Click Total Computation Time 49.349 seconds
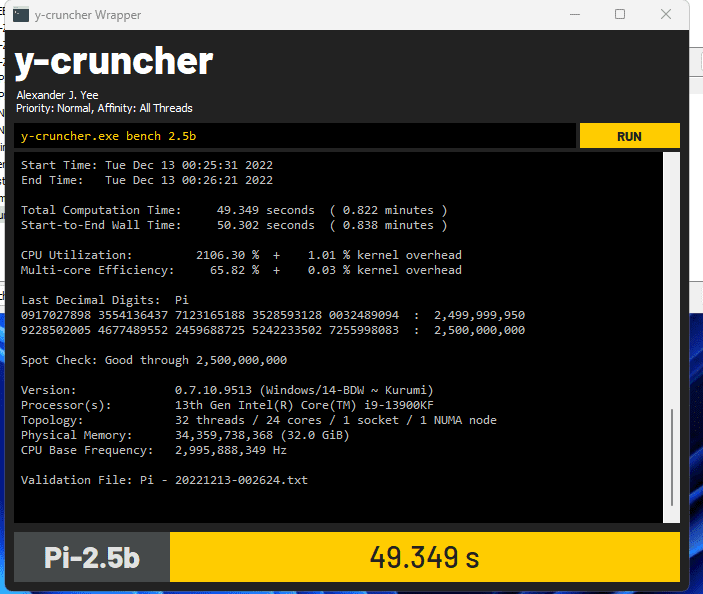 click(x=234, y=210)
